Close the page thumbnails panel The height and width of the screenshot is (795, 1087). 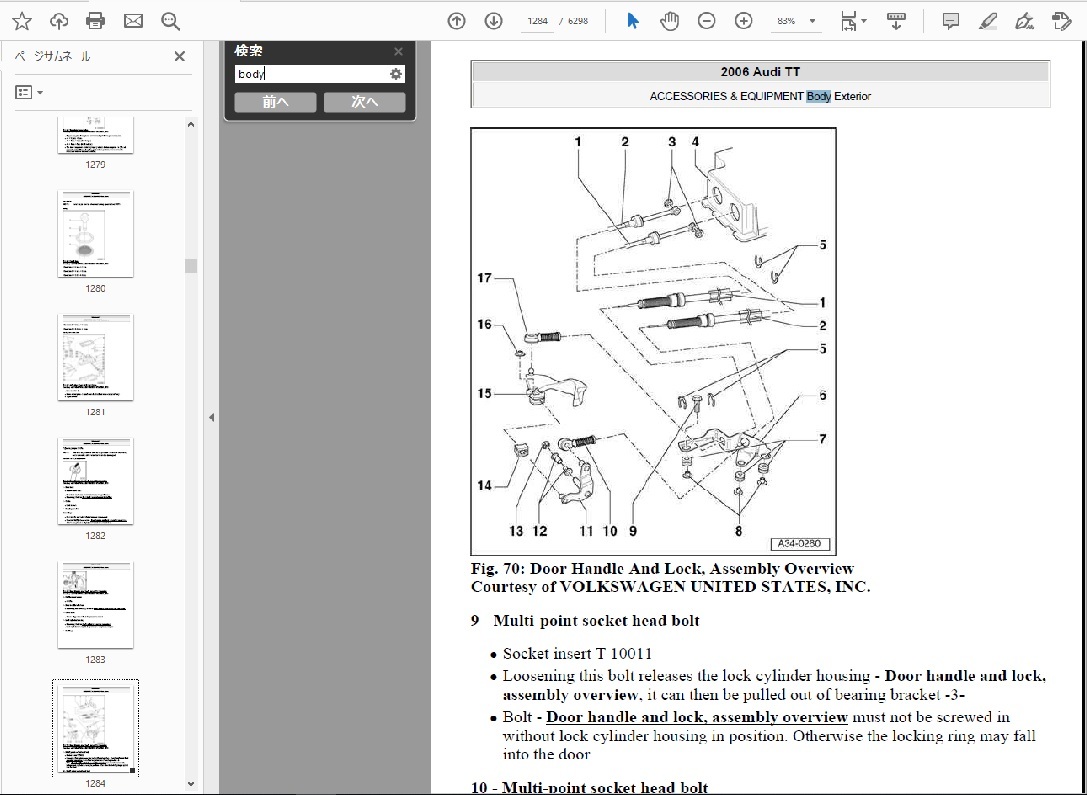point(180,57)
